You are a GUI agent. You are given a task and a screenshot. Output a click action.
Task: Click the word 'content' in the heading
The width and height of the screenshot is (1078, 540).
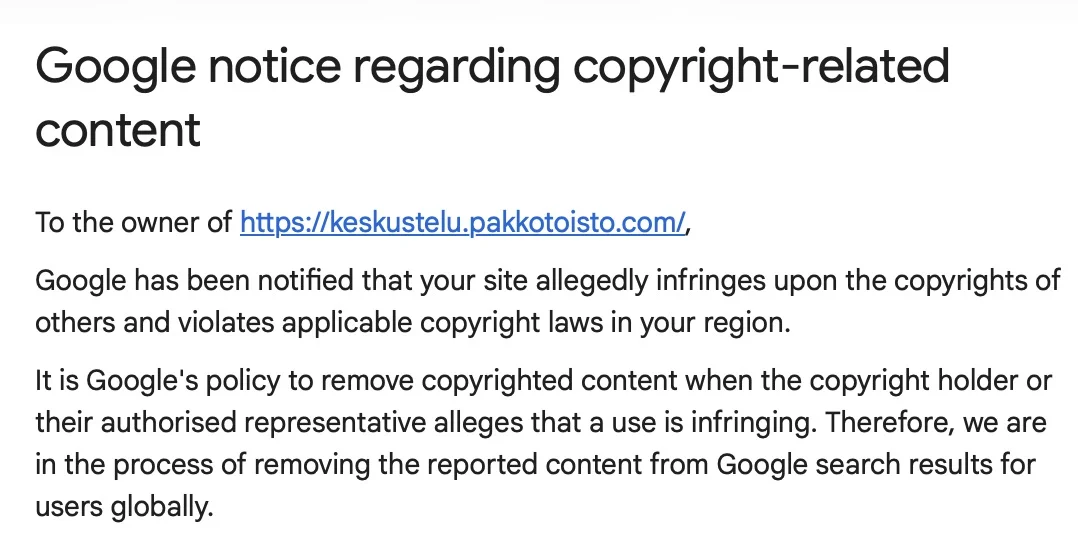[x=118, y=130]
